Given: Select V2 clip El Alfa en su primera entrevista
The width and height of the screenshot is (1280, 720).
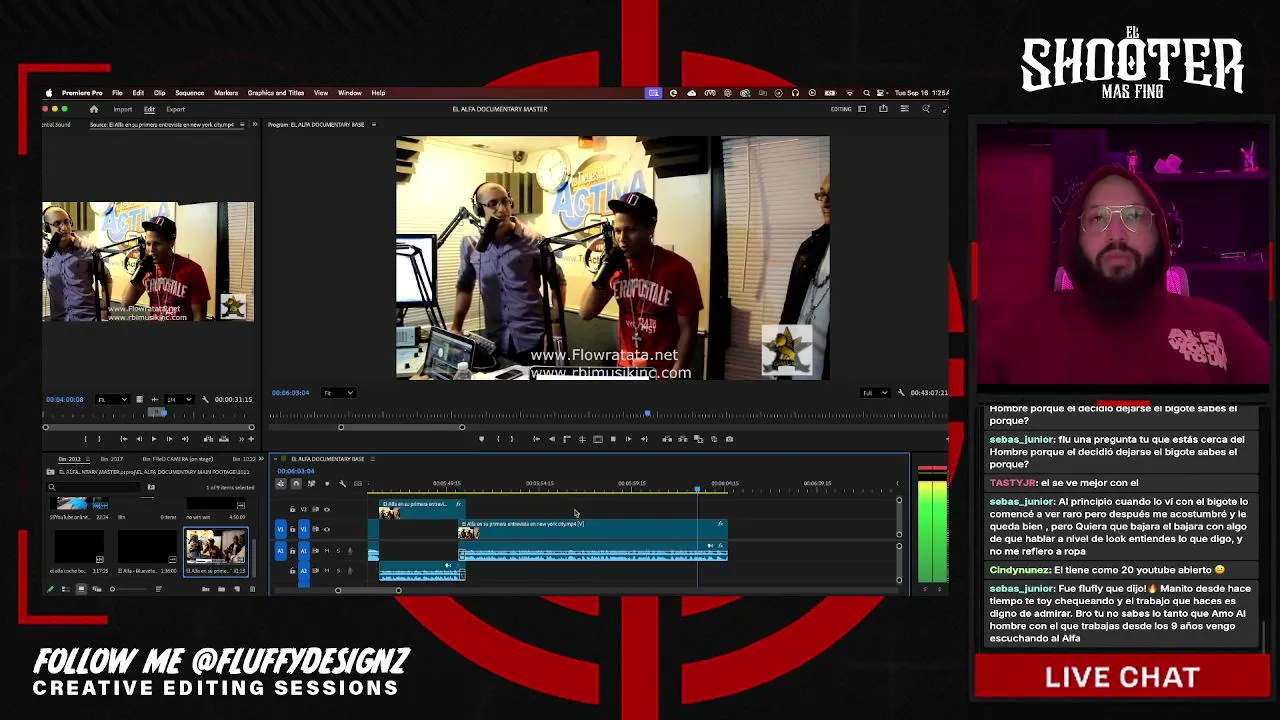Looking at the screenshot, I should [x=422, y=510].
